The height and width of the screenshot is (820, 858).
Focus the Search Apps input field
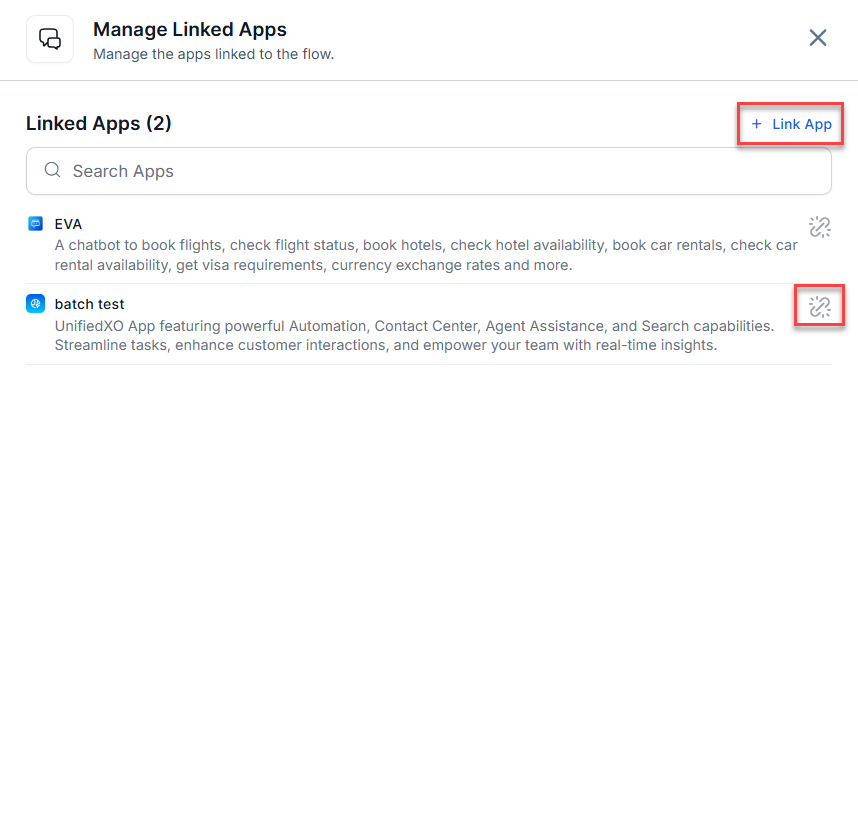tap(440, 171)
